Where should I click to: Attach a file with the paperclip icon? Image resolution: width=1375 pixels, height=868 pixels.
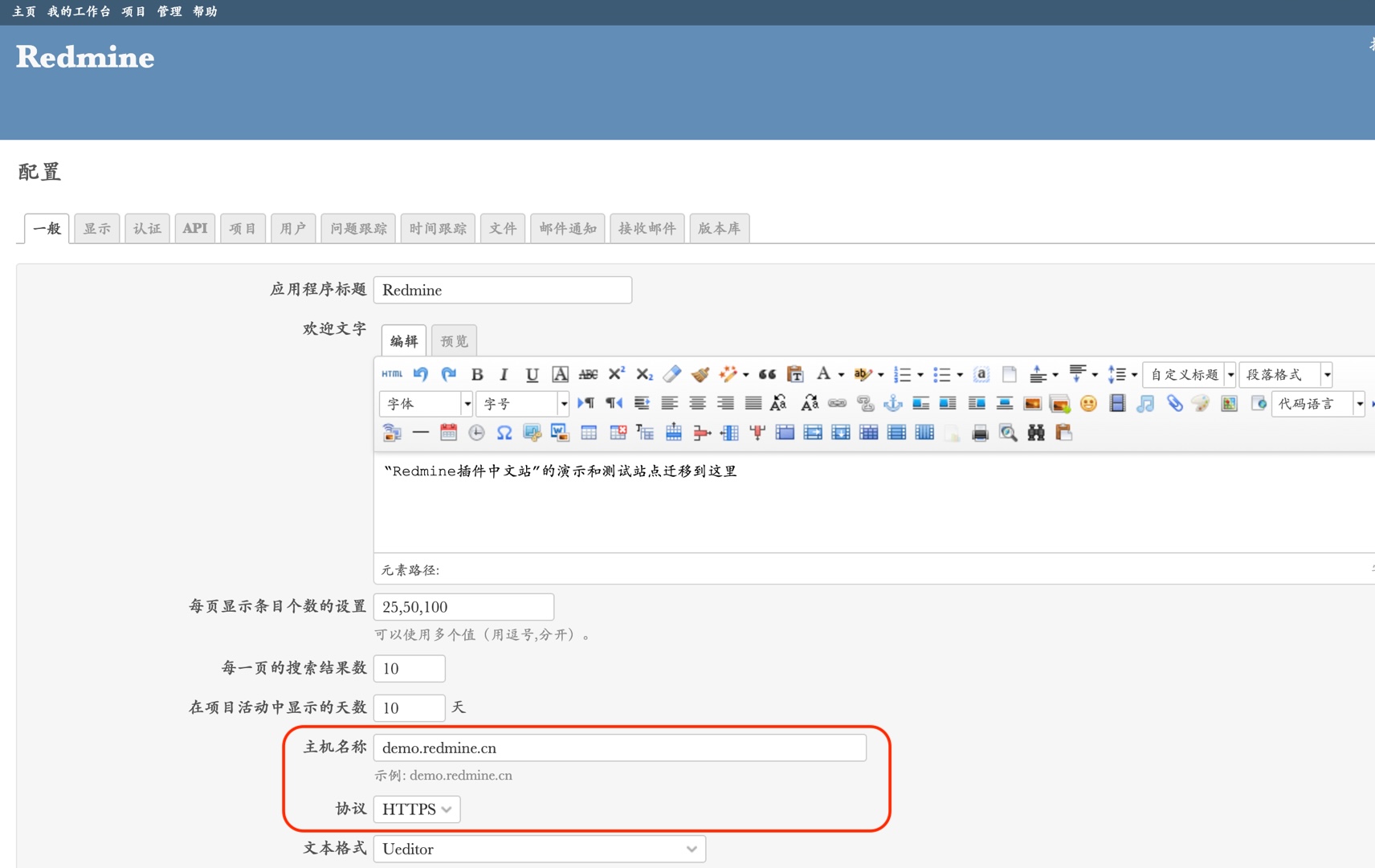click(1174, 403)
